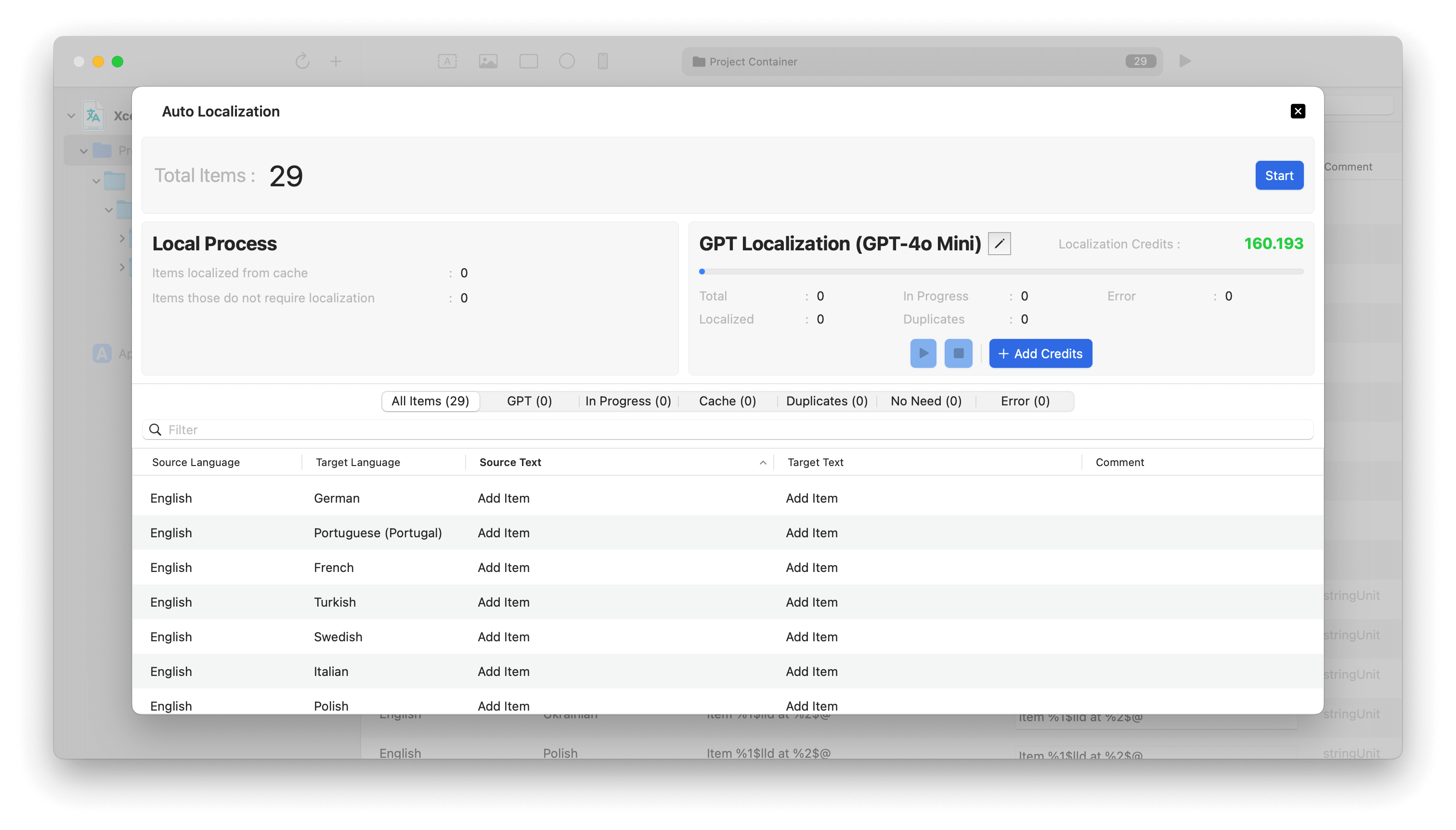
Task: Click the yellow minimize window button
Action: pyautogui.click(x=98, y=62)
